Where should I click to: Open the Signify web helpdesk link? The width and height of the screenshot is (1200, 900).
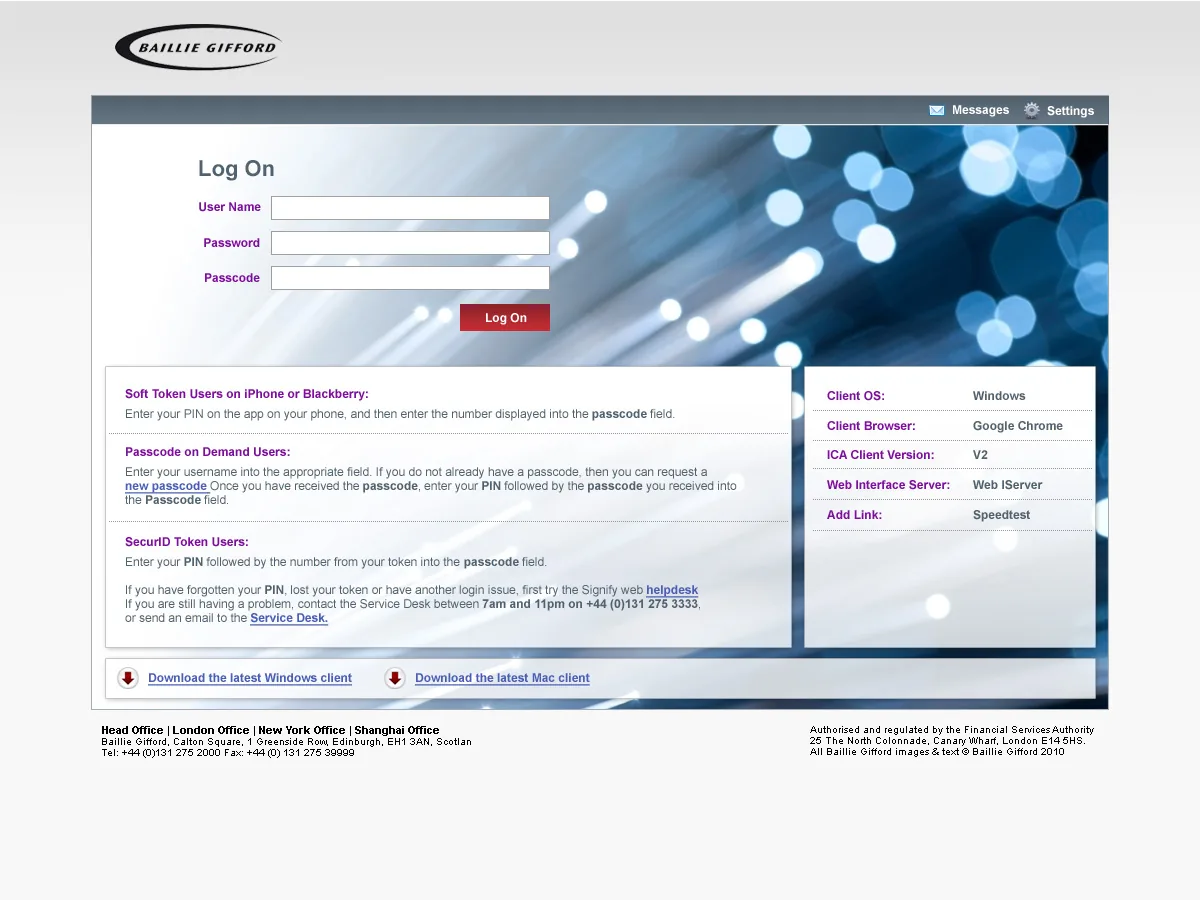pos(672,590)
